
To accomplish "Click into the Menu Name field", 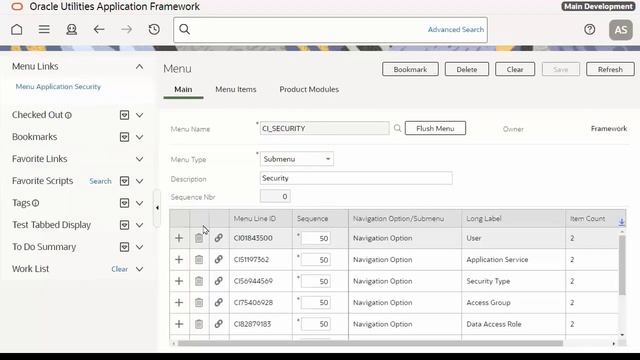I will [324, 129].
